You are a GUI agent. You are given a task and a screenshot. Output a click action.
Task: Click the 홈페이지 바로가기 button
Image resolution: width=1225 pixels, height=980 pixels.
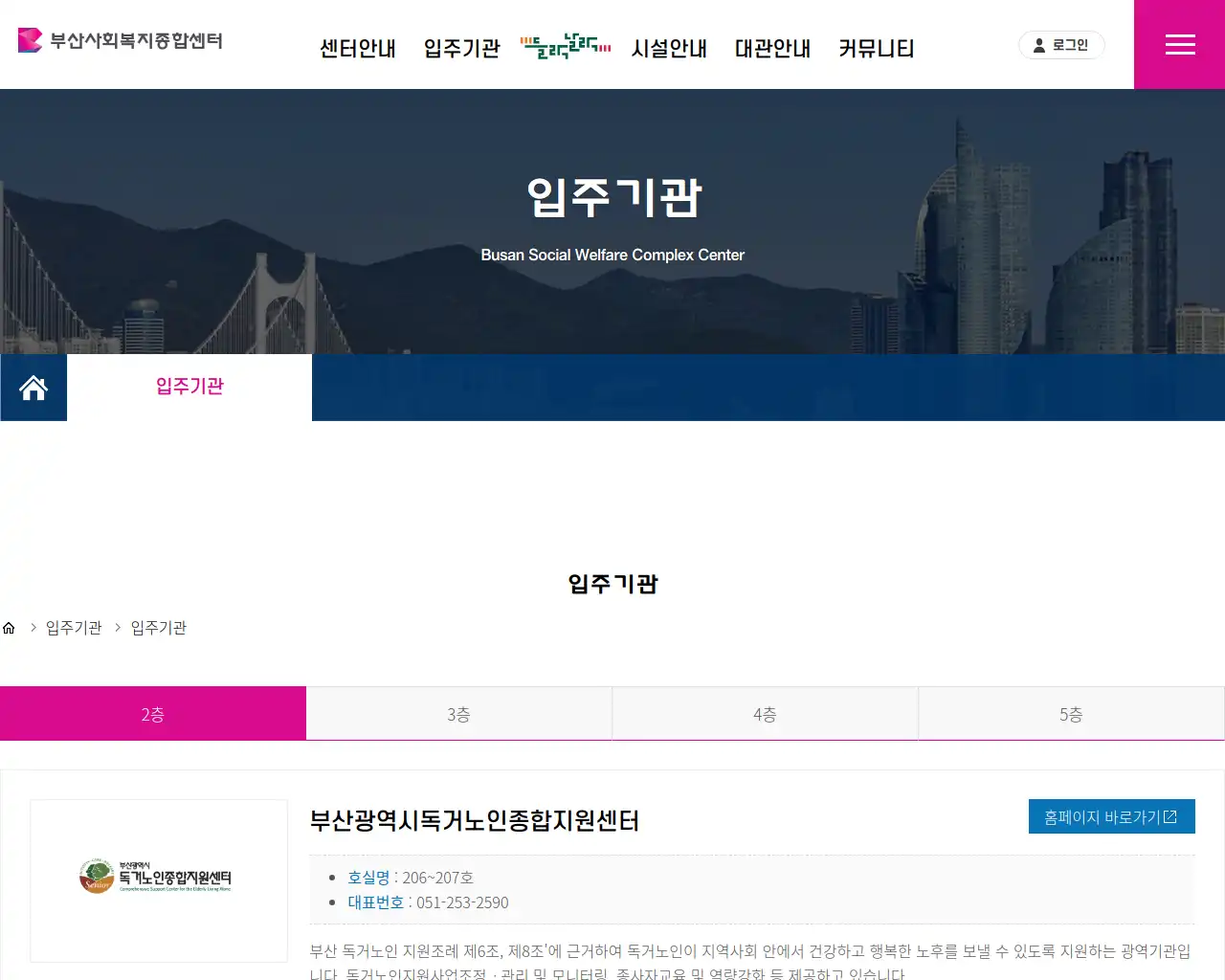tap(1111, 815)
